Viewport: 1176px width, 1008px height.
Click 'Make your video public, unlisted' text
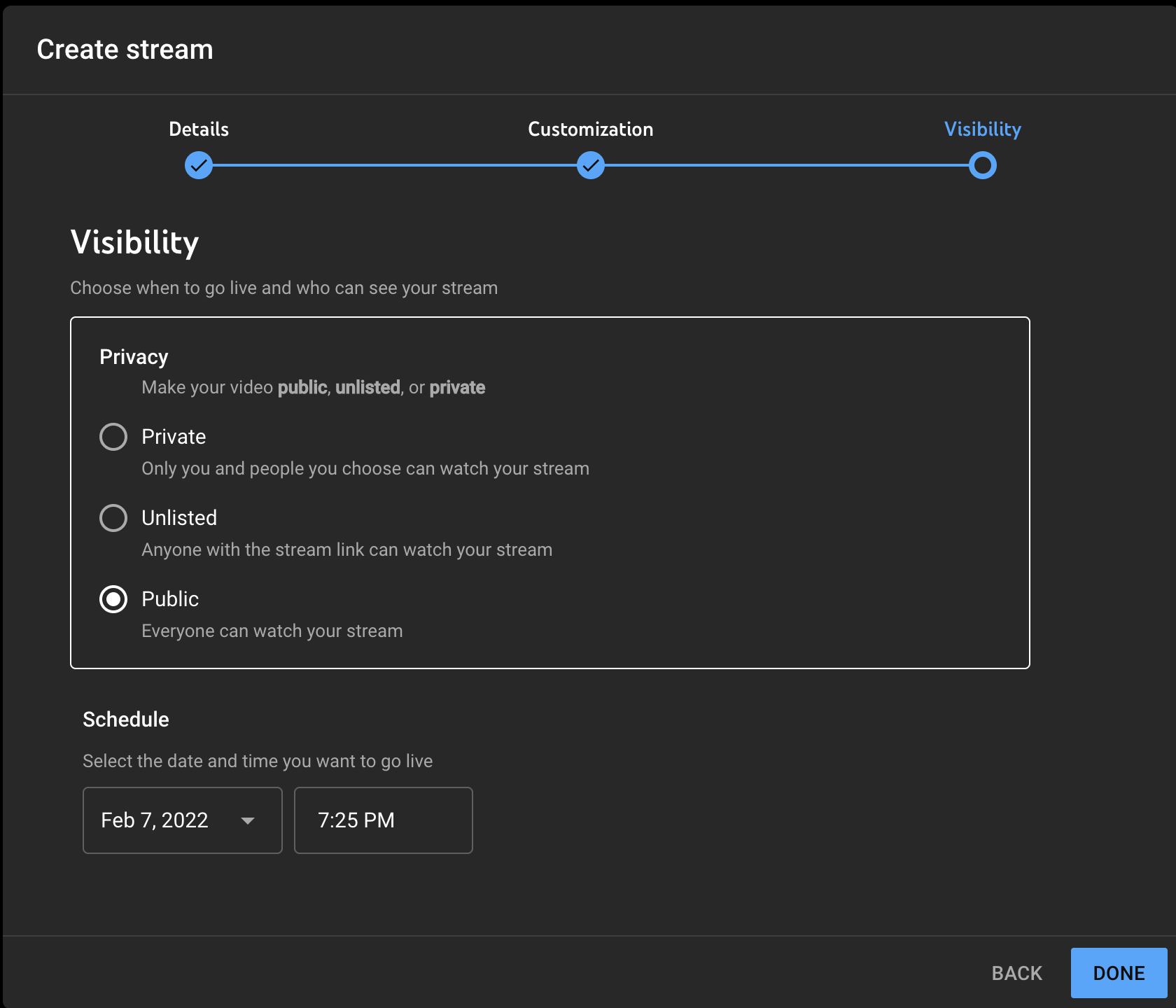tap(314, 387)
